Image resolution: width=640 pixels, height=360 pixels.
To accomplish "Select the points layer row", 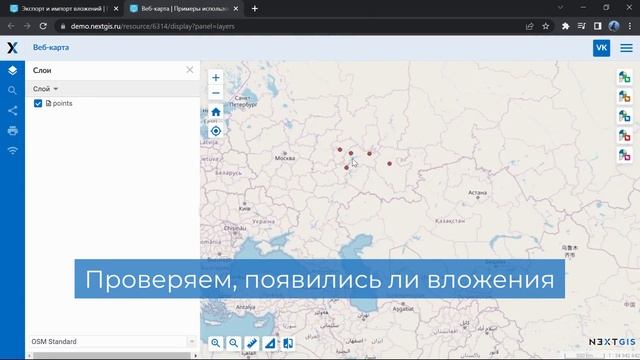I will (x=112, y=103).
